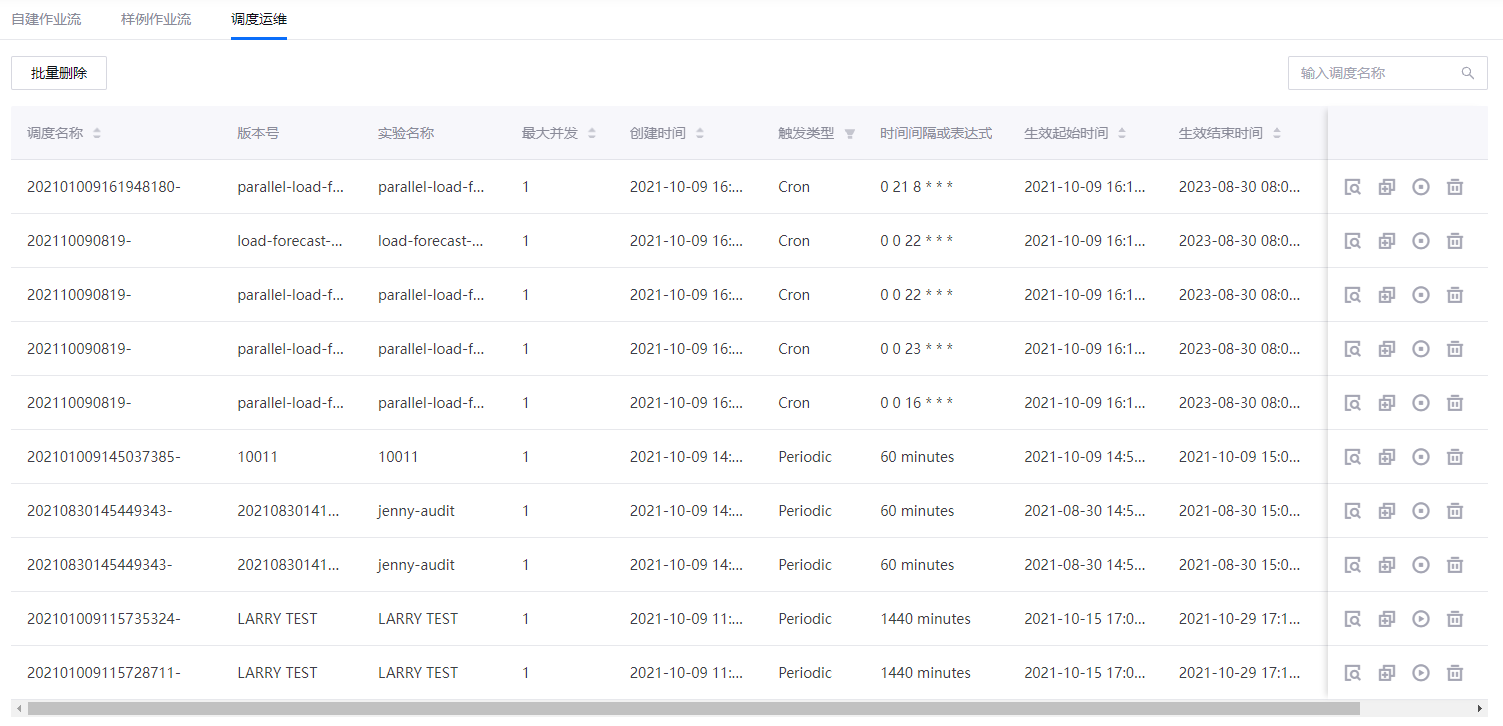This screenshot has height=726, width=1503.
Task: View details of schedule 202101009161948180-
Action: (x=1352, y=187)
